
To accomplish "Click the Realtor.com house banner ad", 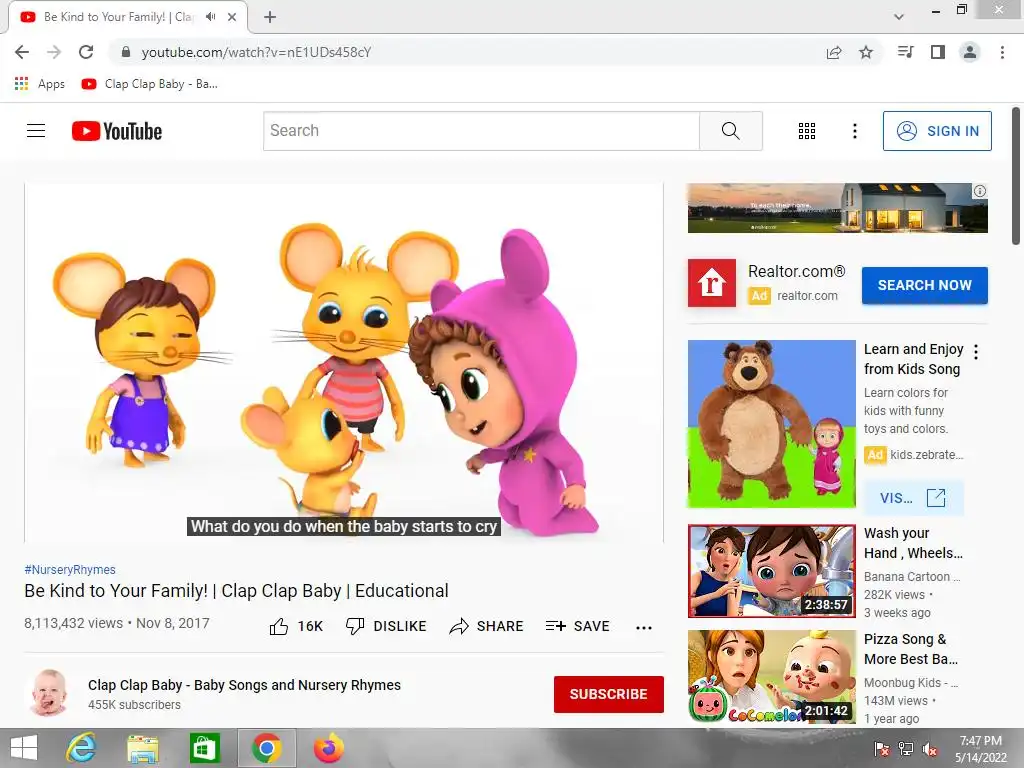I will (837, 208).
